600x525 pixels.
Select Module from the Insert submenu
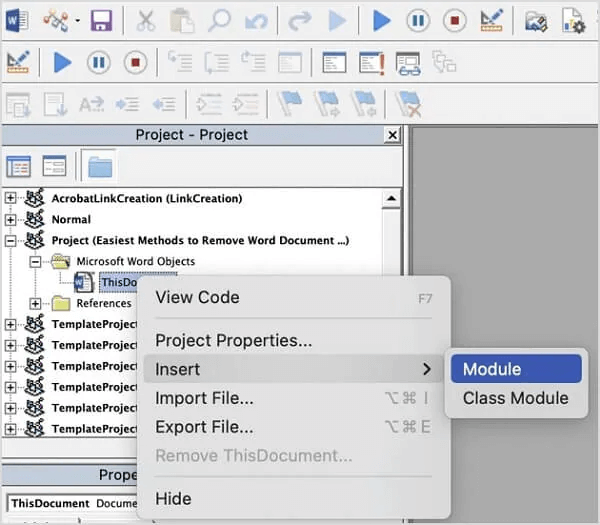pos(515,369)
